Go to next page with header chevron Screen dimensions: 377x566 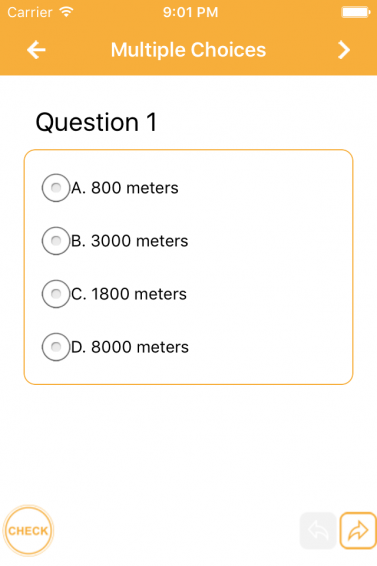point(344,50)
